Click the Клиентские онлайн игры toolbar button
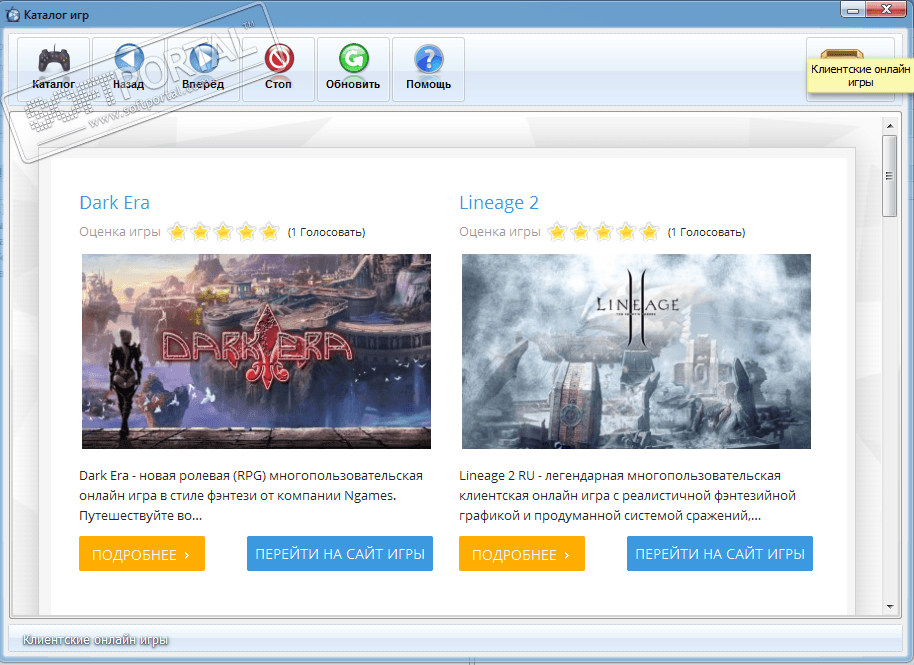Screen dimensions: 914x665 click(x=850, y=69)
